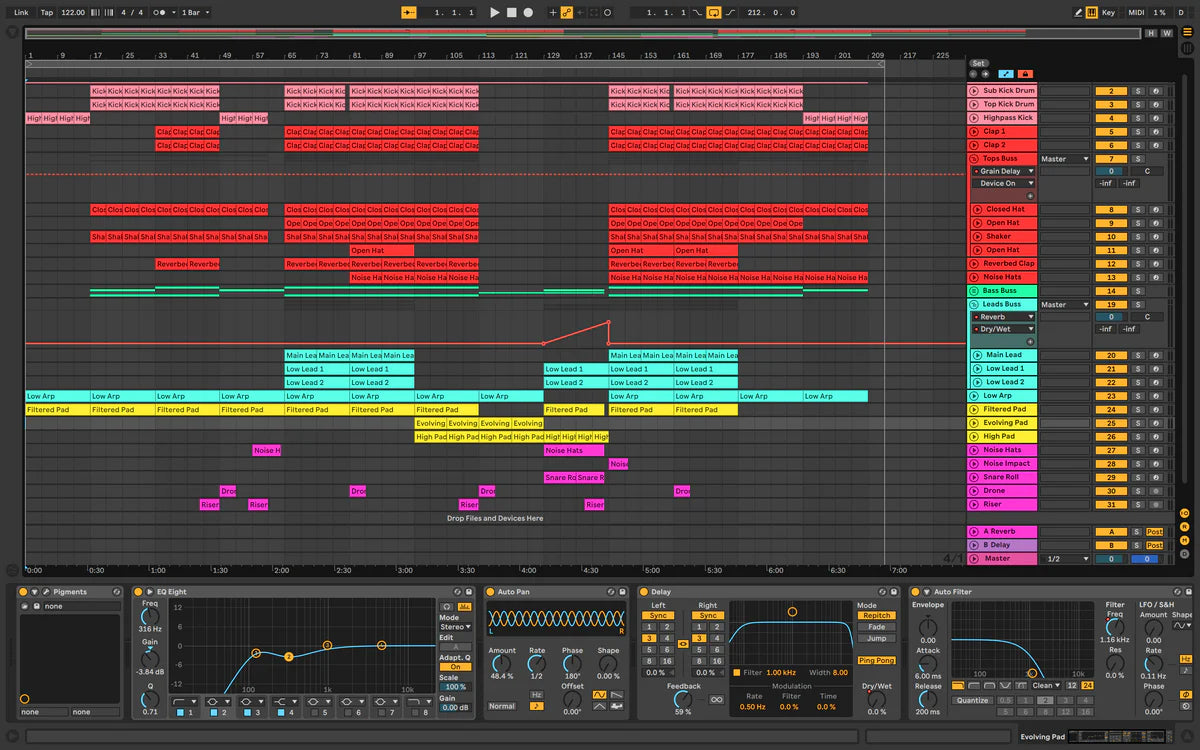Open the Key mapping mode
The image size is (1200, 750).
coord(1108,12)
